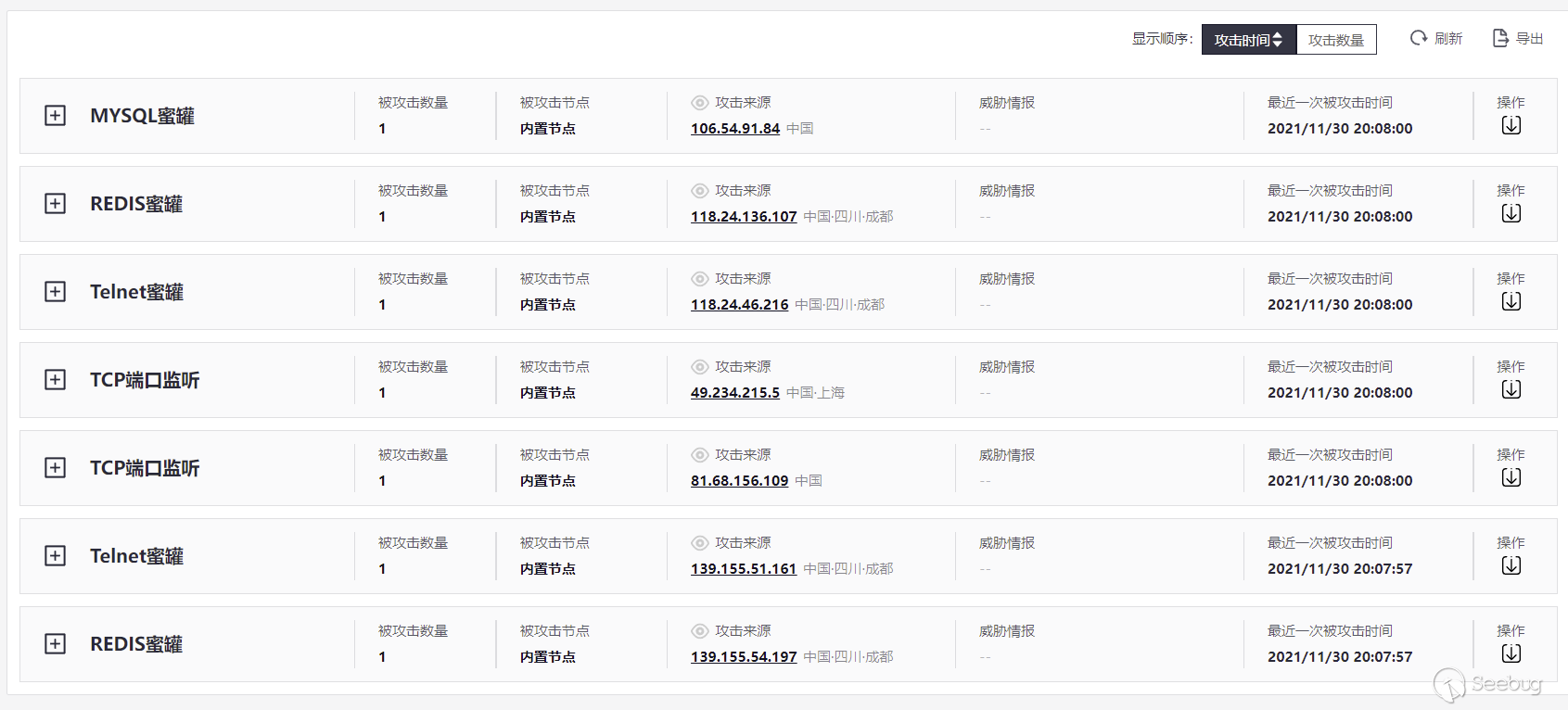
Task: Toggle eye icon above 118.24.136.107
Action: (x=700, y=191)
